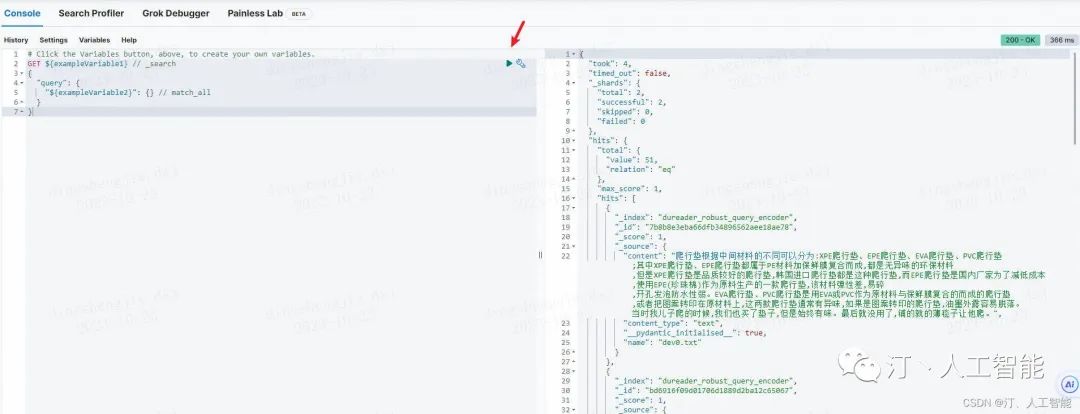1080x414 pixels.
Task: Click the pane divider handle between editors
Action: (541, 255)
